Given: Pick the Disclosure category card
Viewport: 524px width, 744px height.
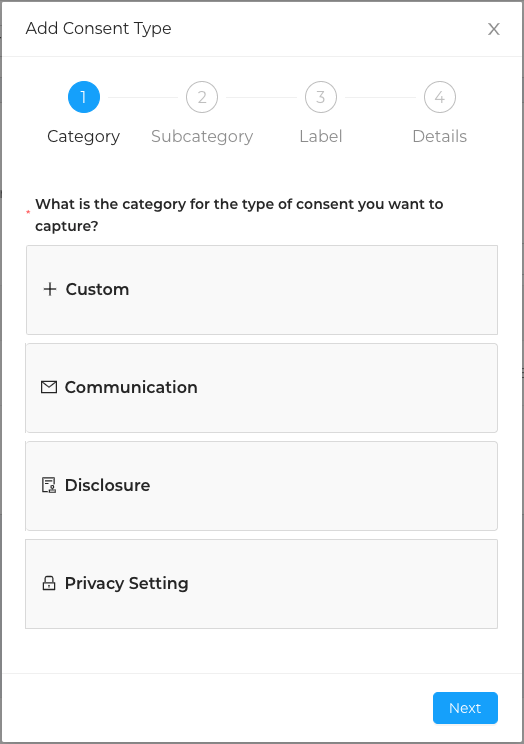Looking at the screenshot, I should (262, 486).
